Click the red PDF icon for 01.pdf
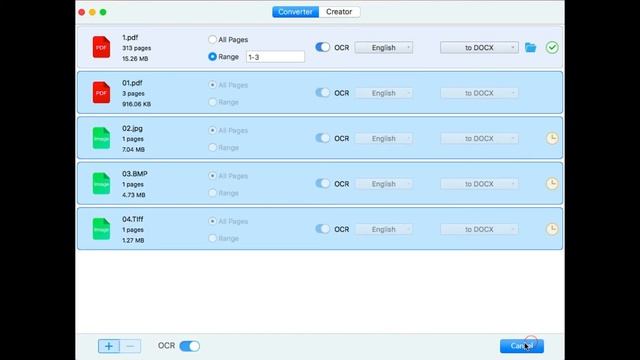 click(x=101, y=93)
